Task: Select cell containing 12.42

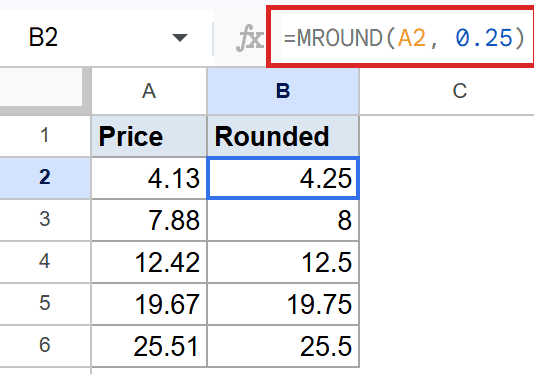Action: tap(149, 262)
